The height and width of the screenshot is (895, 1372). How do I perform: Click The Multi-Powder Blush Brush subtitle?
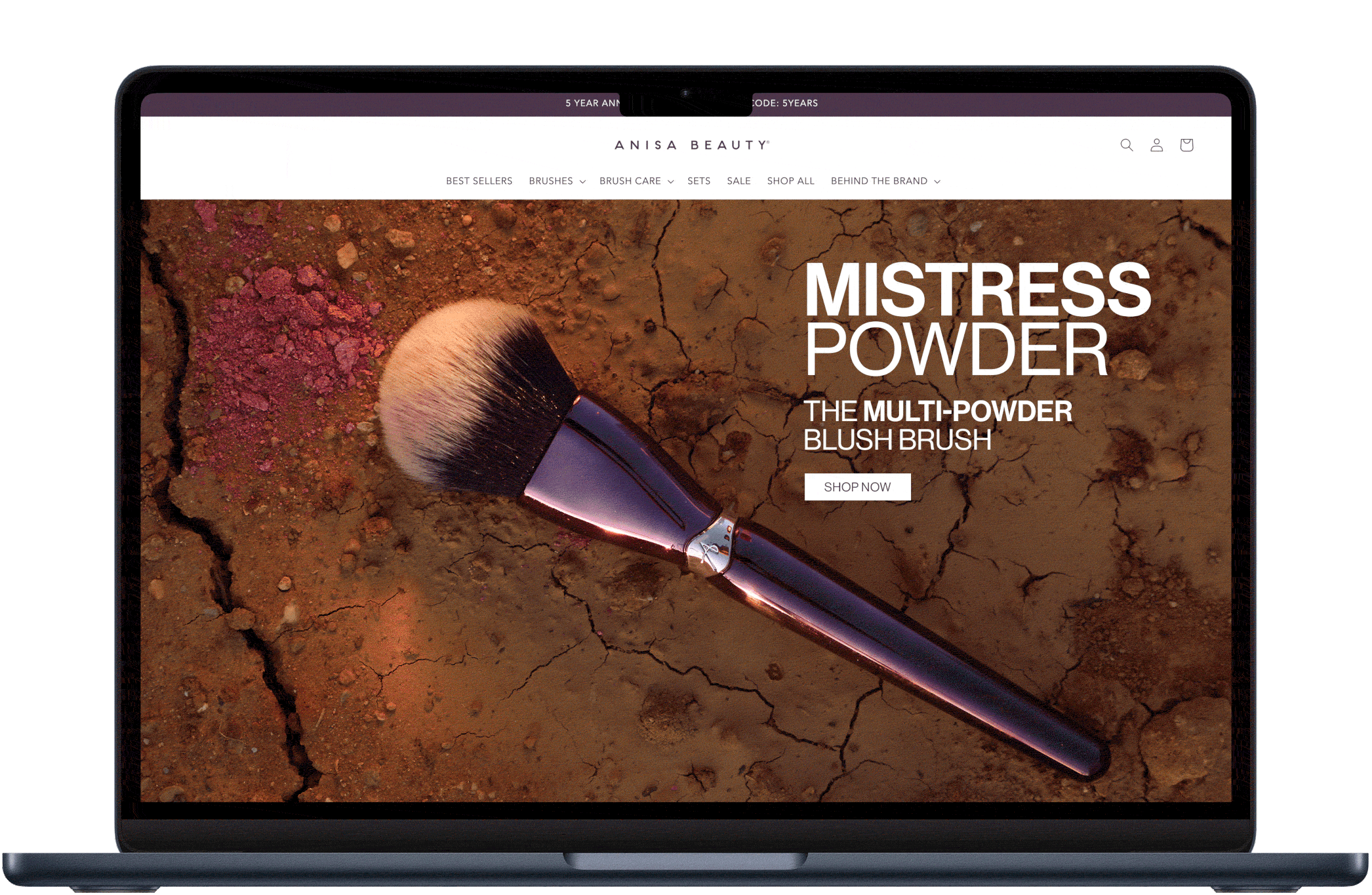[x=938, y=426]
